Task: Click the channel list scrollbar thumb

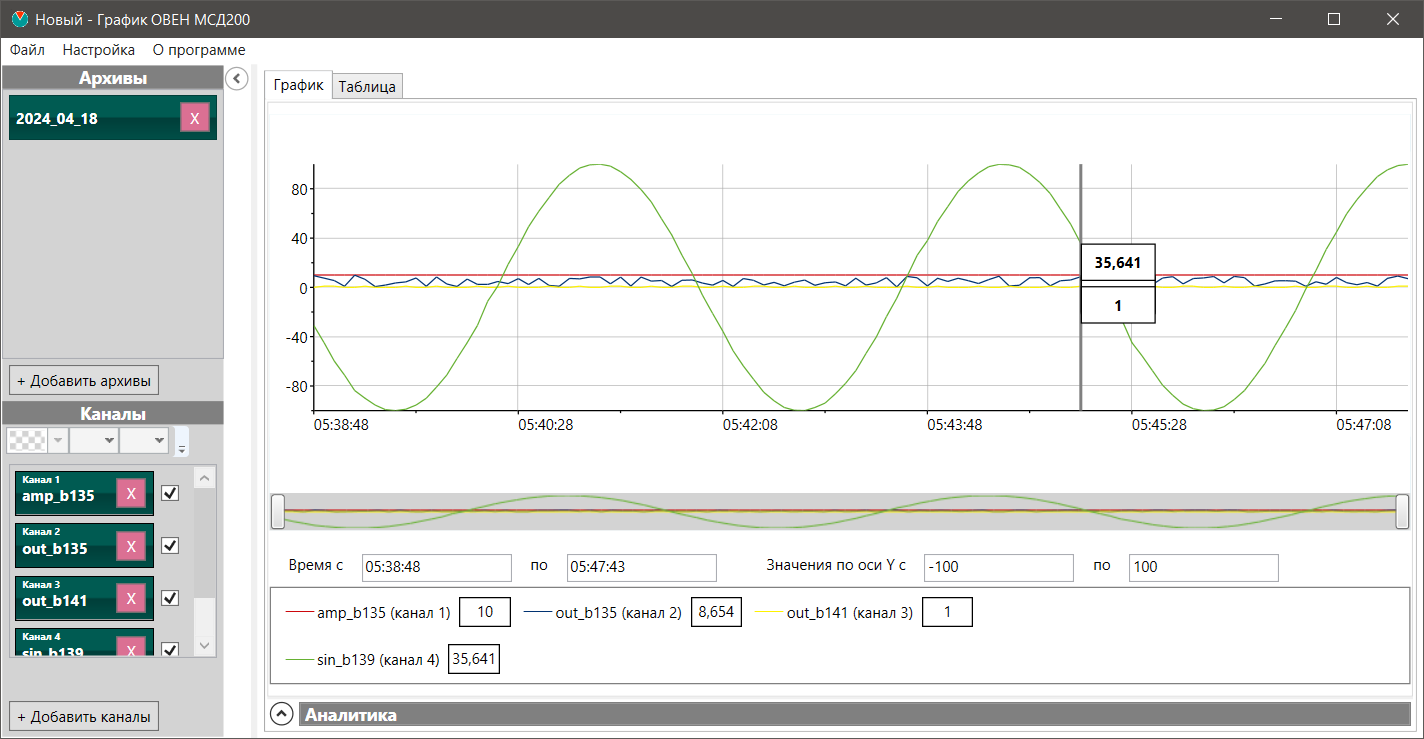Action: tap(204, 543)
